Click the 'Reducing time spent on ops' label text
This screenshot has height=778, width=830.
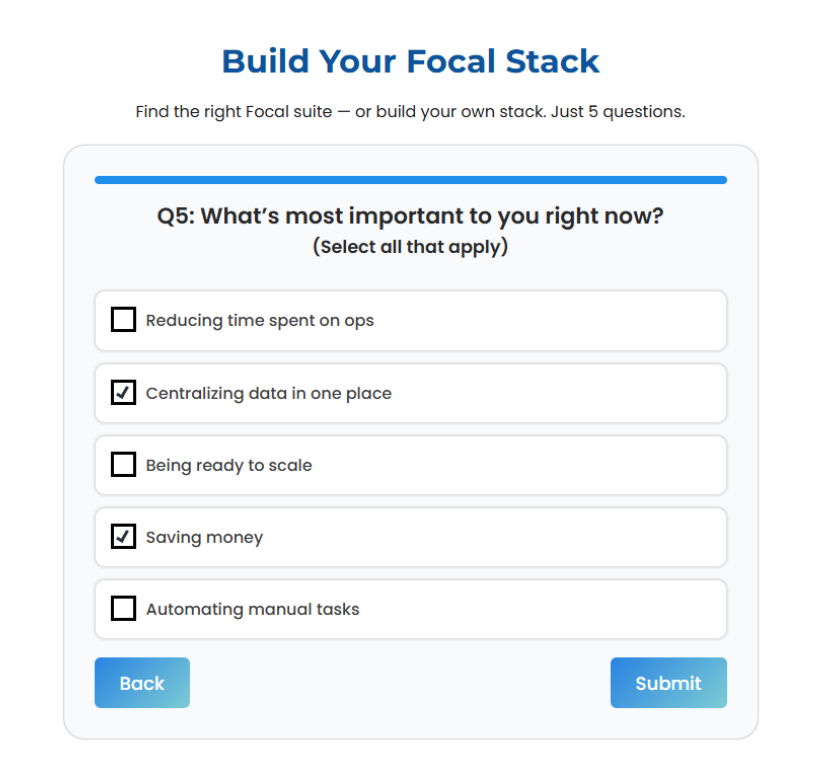pos(260,321)
